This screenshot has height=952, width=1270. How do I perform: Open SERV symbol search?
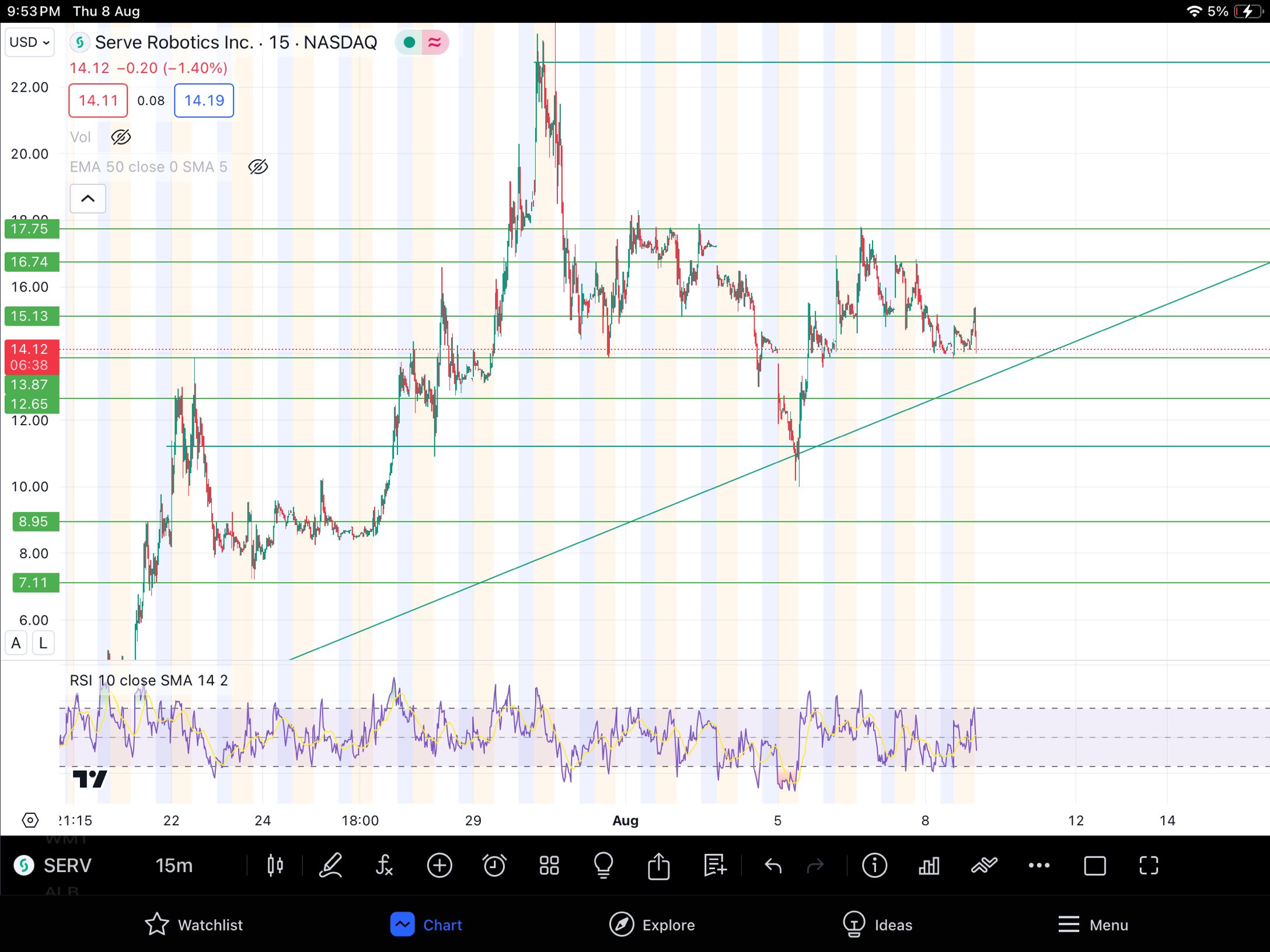(x=54, y=865)
